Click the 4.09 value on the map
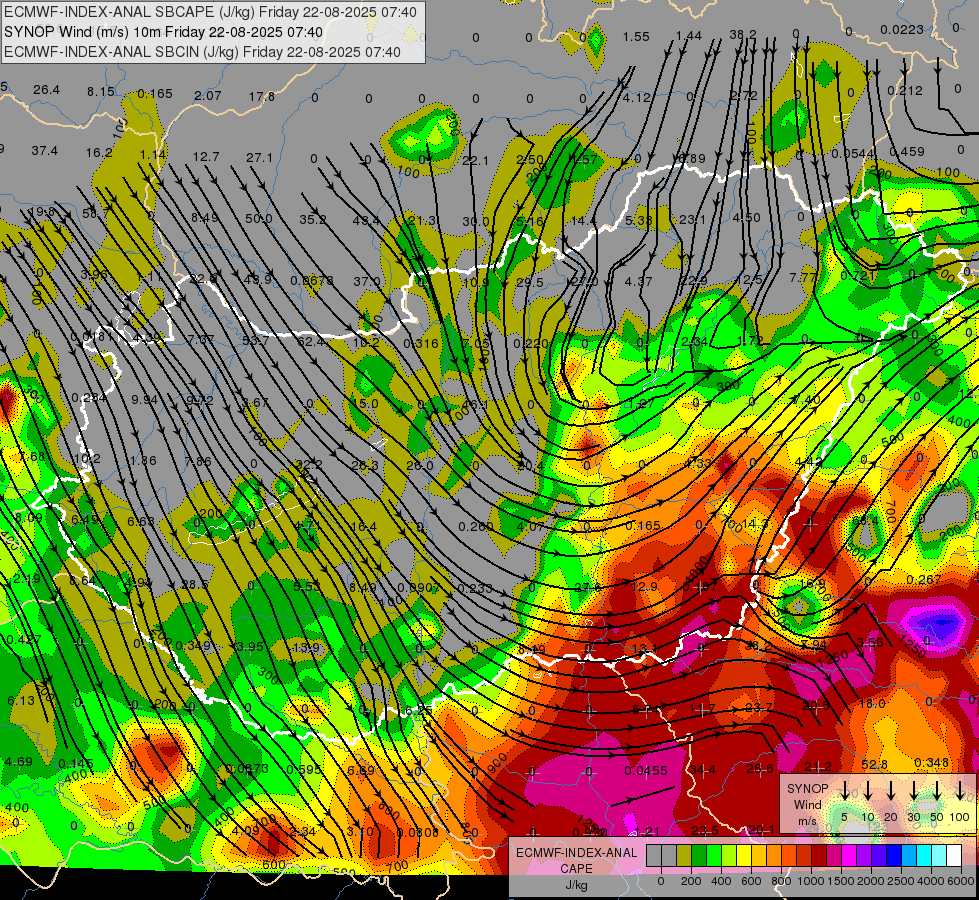The image size is (979, 900). pos(245,831)
